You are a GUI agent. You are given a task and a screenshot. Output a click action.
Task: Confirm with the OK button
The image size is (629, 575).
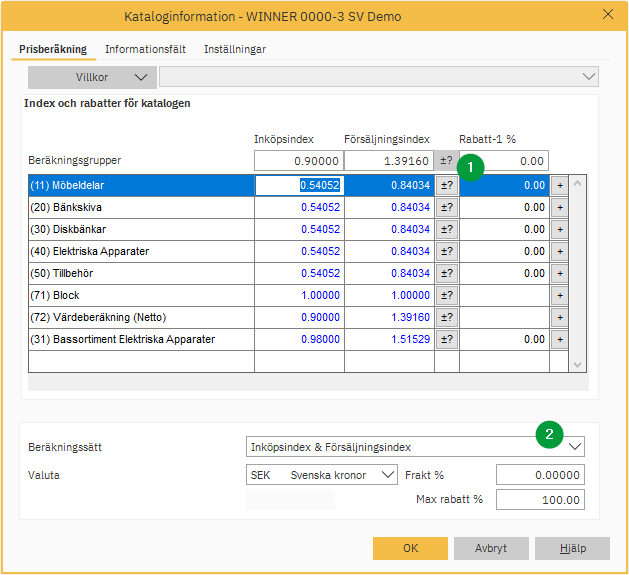(x=410, y=548)
